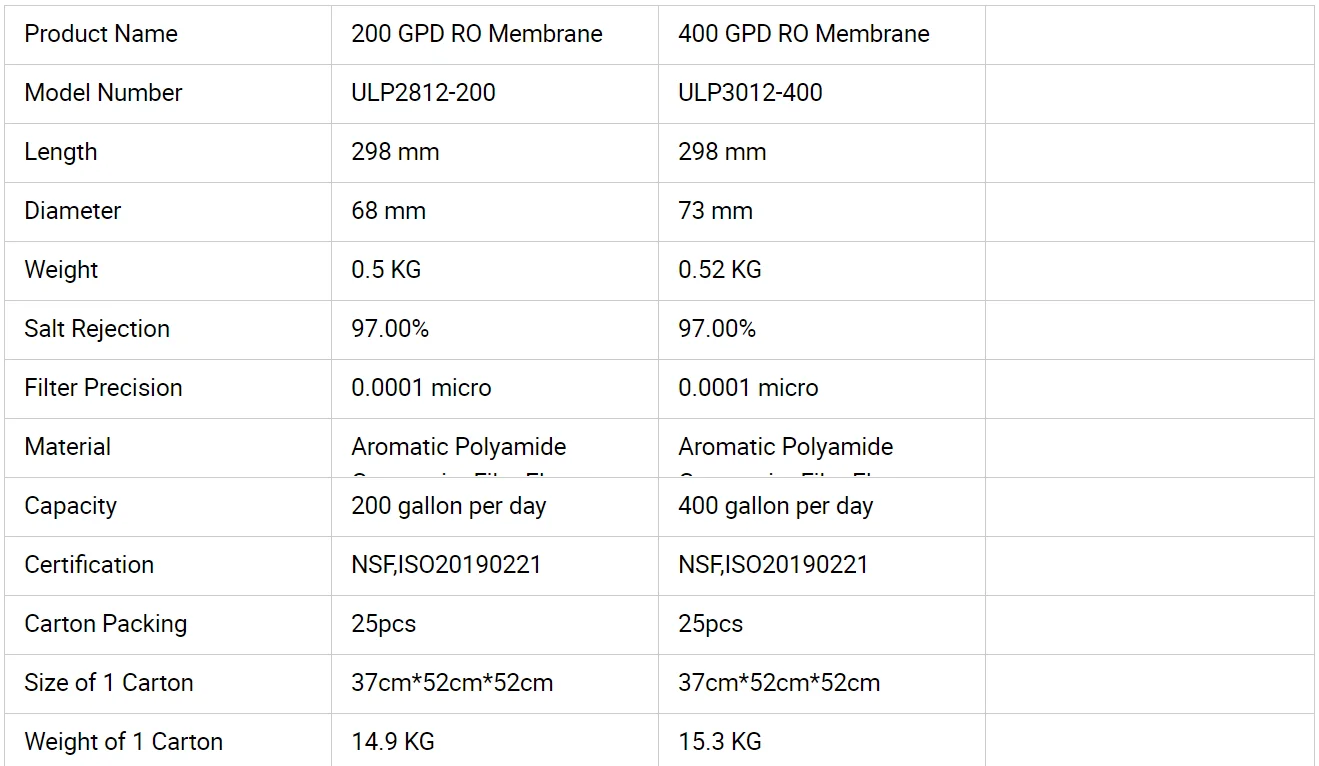
Task: Click the 73 mm diameter value
Action: click(715, 211)
